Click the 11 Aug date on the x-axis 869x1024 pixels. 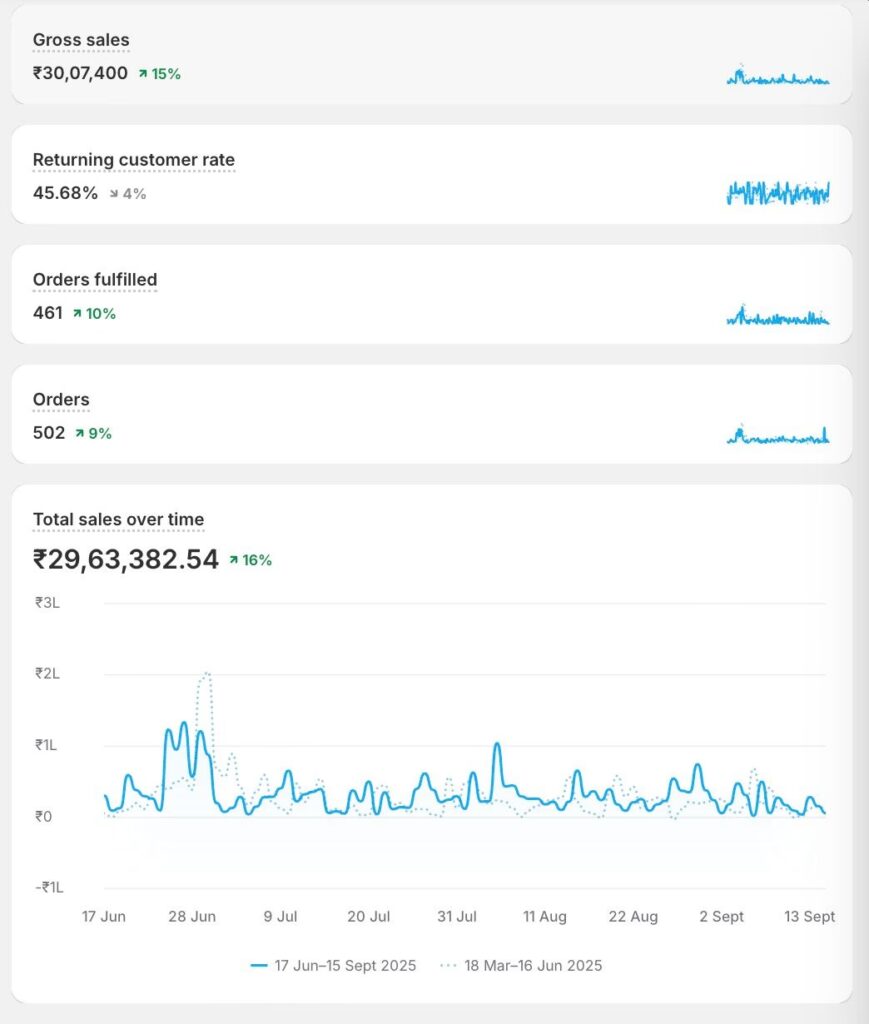click(545, 916)
